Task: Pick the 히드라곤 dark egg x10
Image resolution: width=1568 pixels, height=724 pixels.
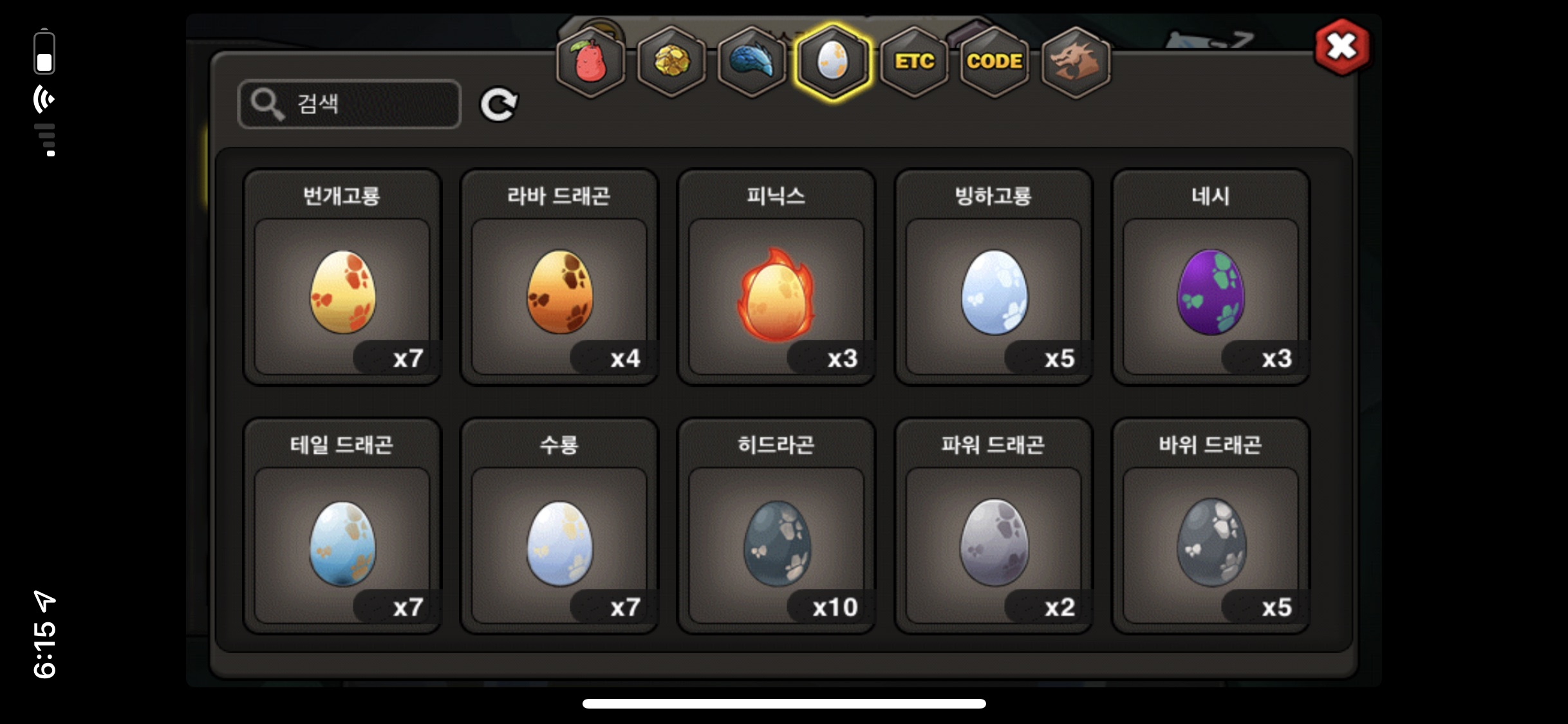Action: click(x=776, y=526)
